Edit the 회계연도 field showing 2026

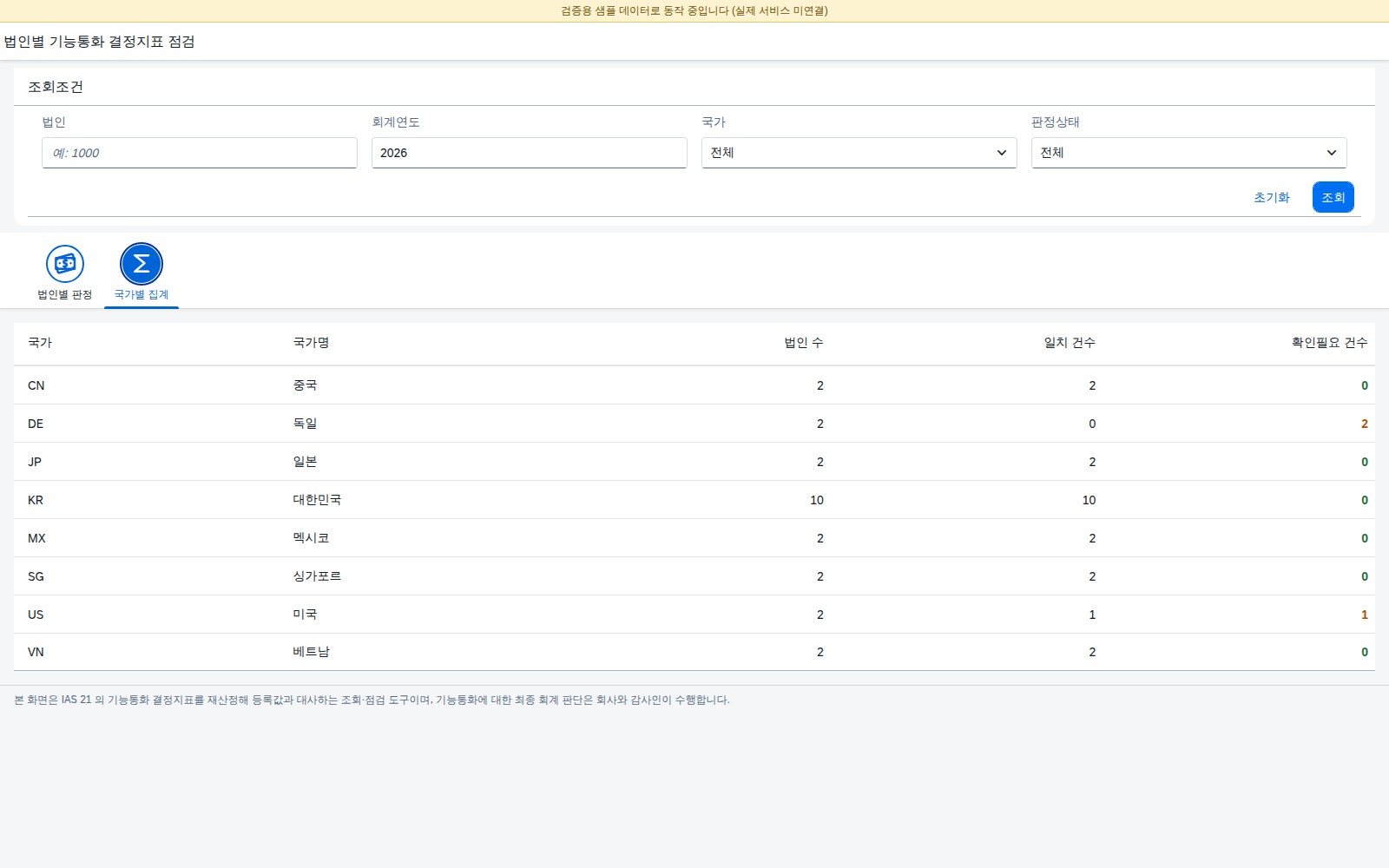click(x=530, y=153)
